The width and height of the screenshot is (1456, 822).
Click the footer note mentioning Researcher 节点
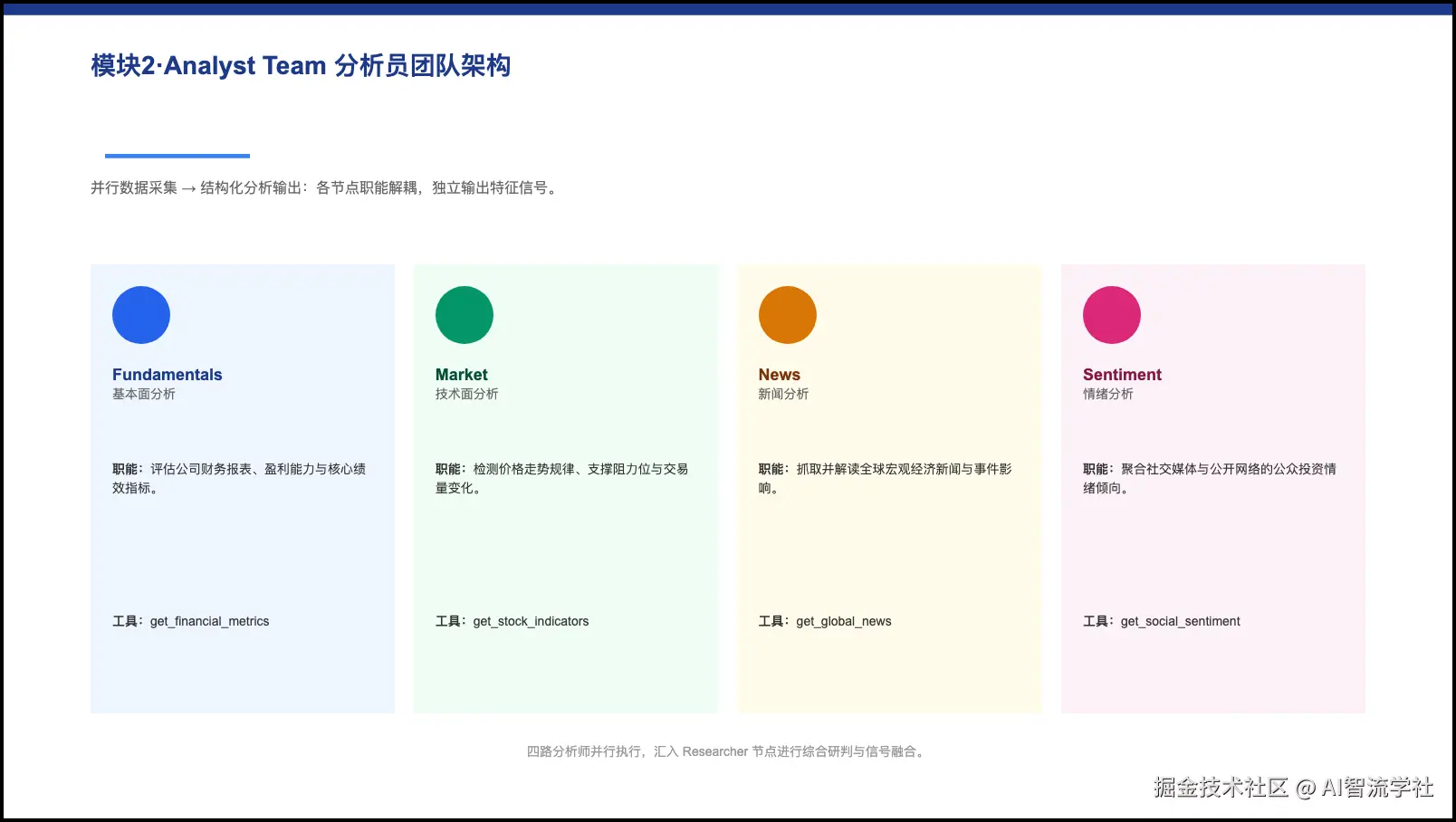[x=727, y=751]
